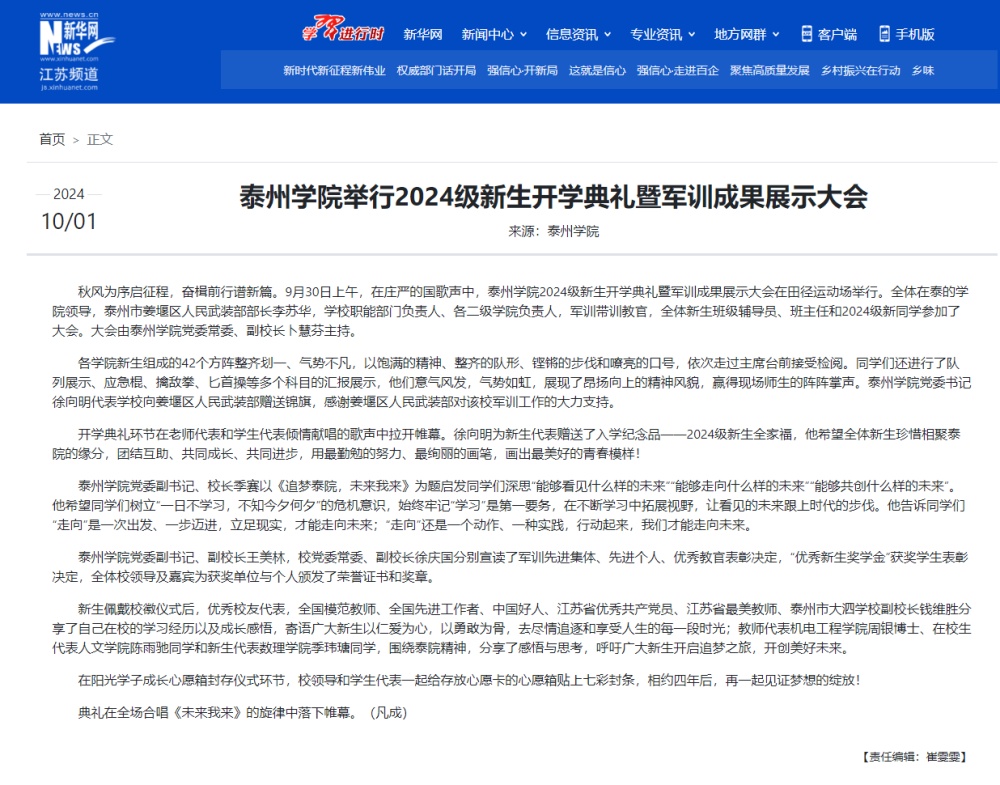Expand the 专业资讯 dropdown
The height and width of the screenshot is (785, 1000).
tap(662, 34)
